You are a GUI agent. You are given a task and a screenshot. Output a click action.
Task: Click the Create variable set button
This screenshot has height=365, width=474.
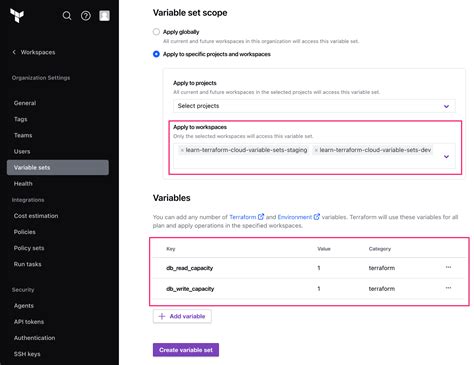(x=186, y=350)
